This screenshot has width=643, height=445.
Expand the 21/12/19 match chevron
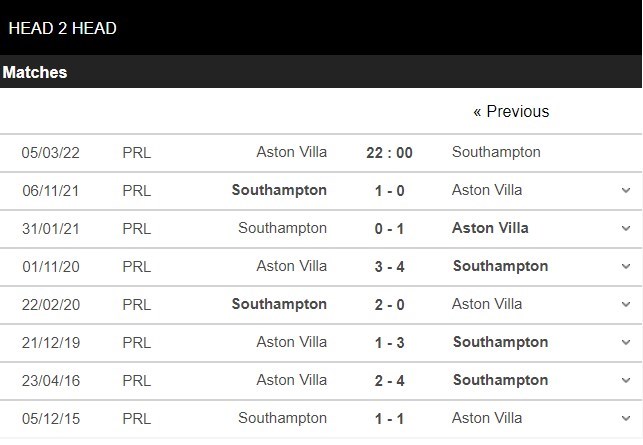626,342
